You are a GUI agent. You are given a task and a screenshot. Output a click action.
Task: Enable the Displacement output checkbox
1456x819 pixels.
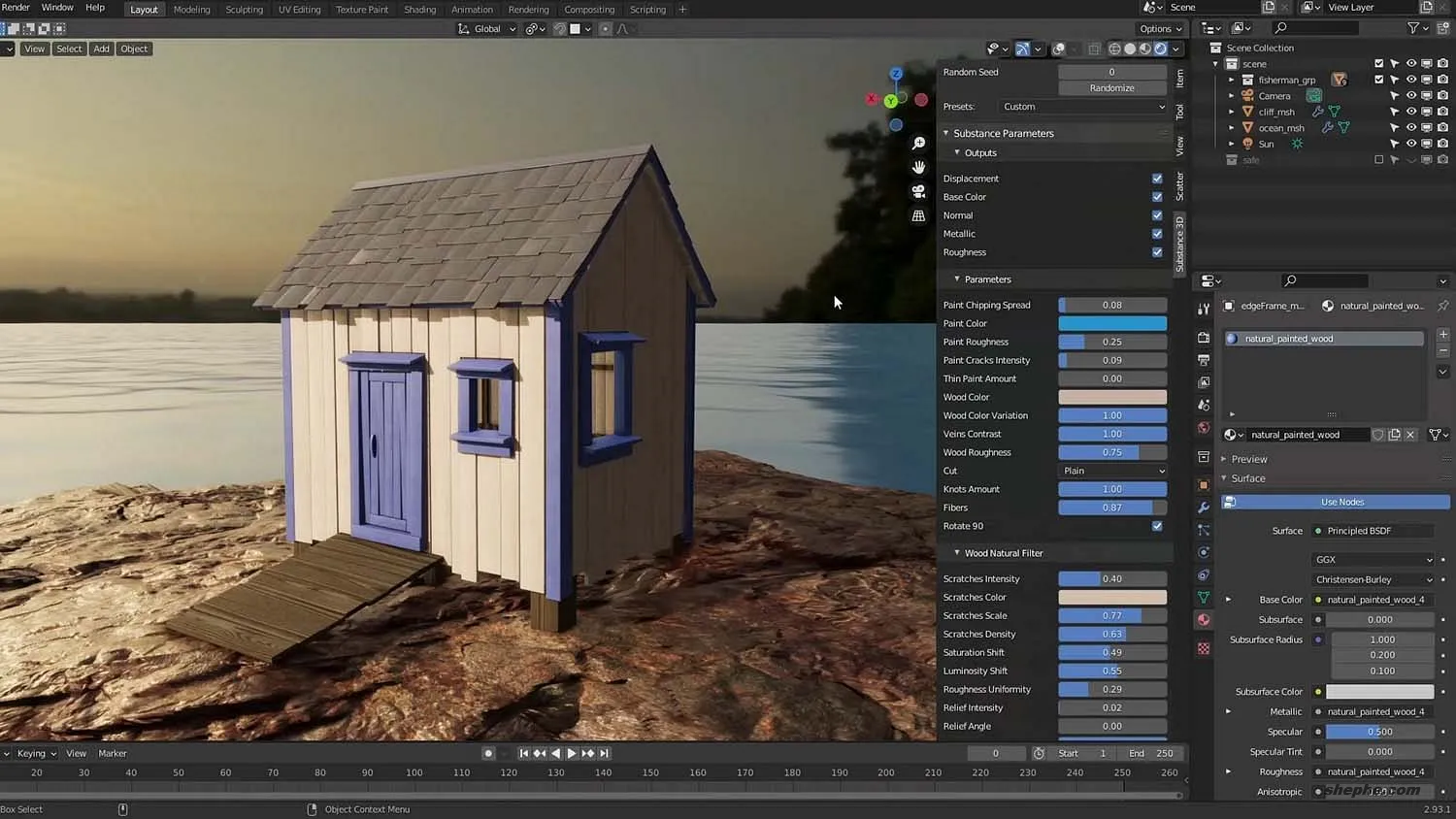1156,178
